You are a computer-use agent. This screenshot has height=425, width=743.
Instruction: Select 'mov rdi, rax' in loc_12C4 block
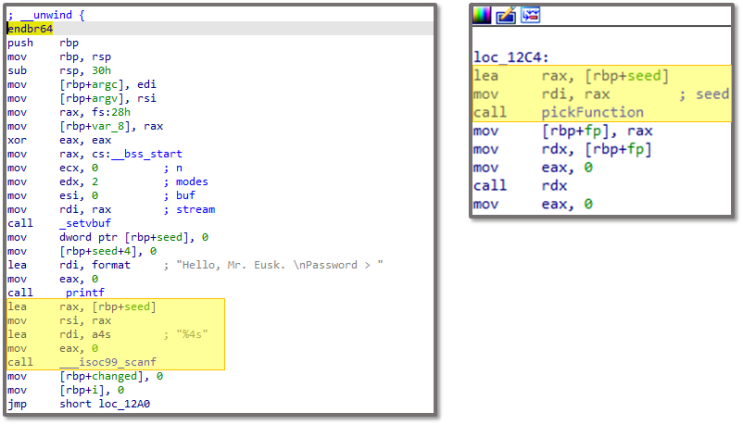click(x=542, y=94)
